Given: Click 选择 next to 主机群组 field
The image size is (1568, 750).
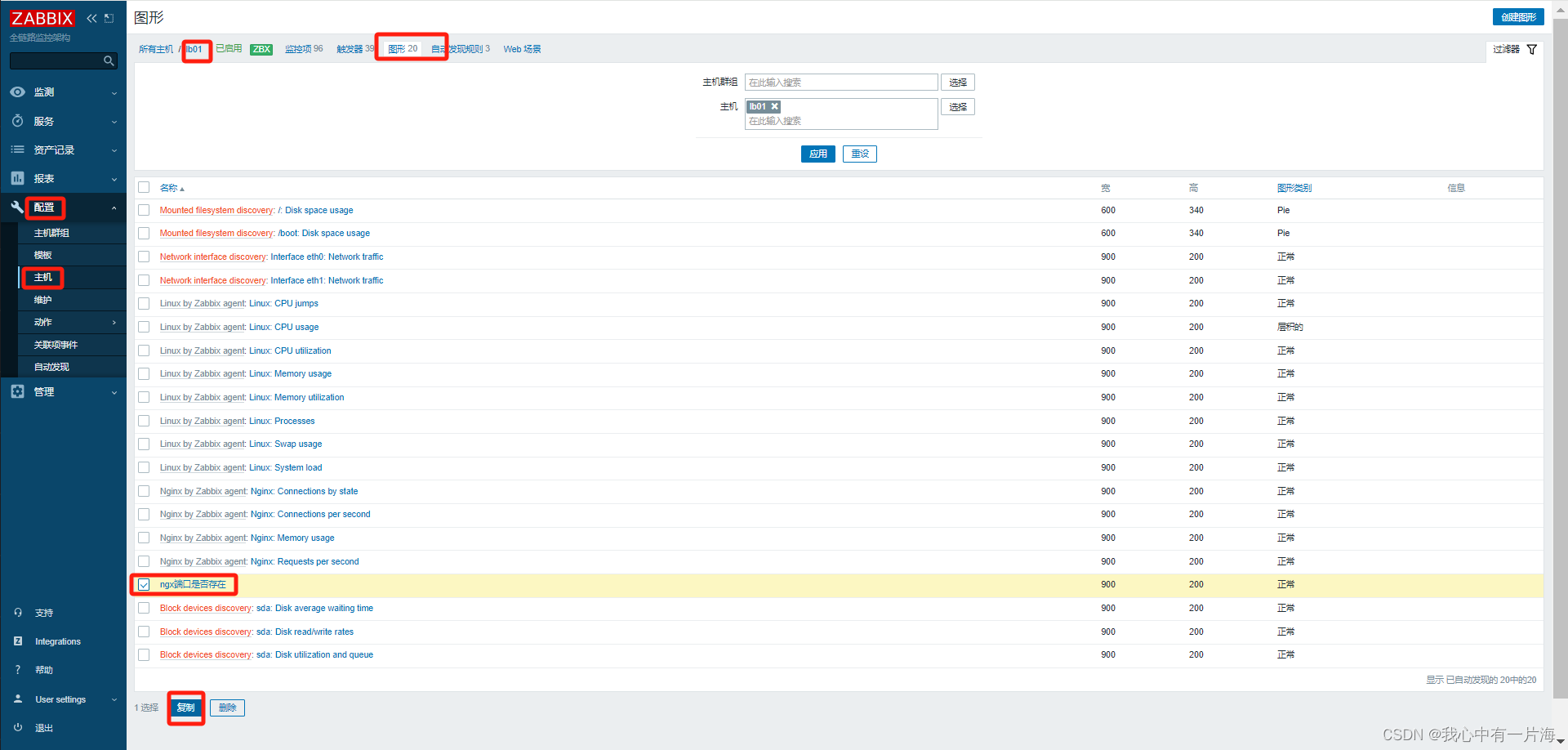Looking at the screenshot, I should [x=958, y=83].
